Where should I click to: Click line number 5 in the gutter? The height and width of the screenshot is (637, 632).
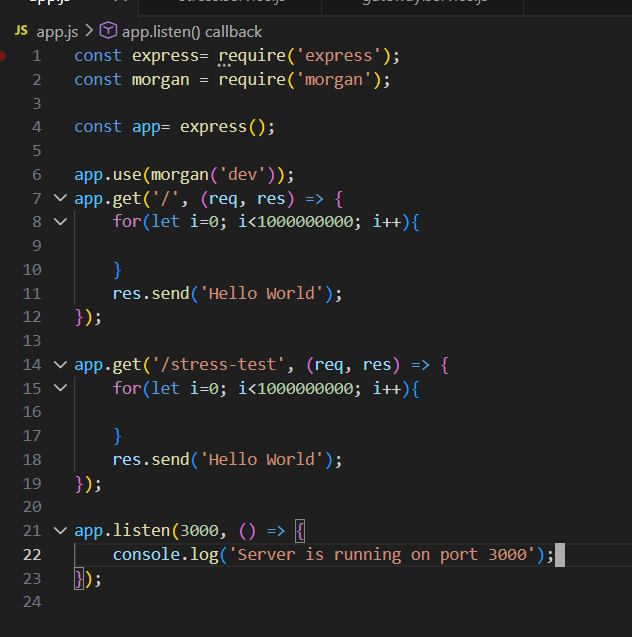pyautogui.click(x=37, y=151)
